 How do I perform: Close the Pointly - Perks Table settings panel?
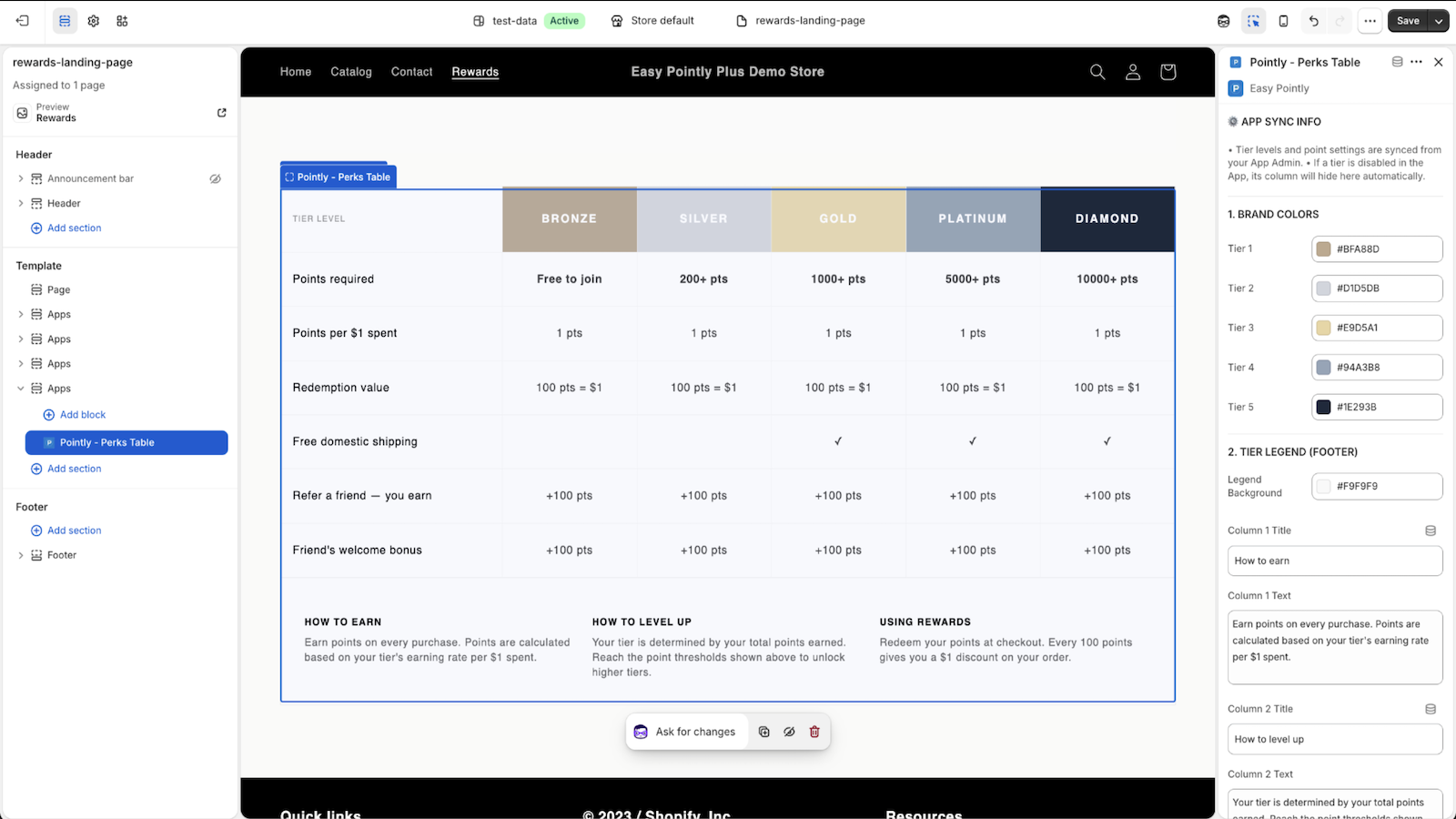(x=1438, y=62)
